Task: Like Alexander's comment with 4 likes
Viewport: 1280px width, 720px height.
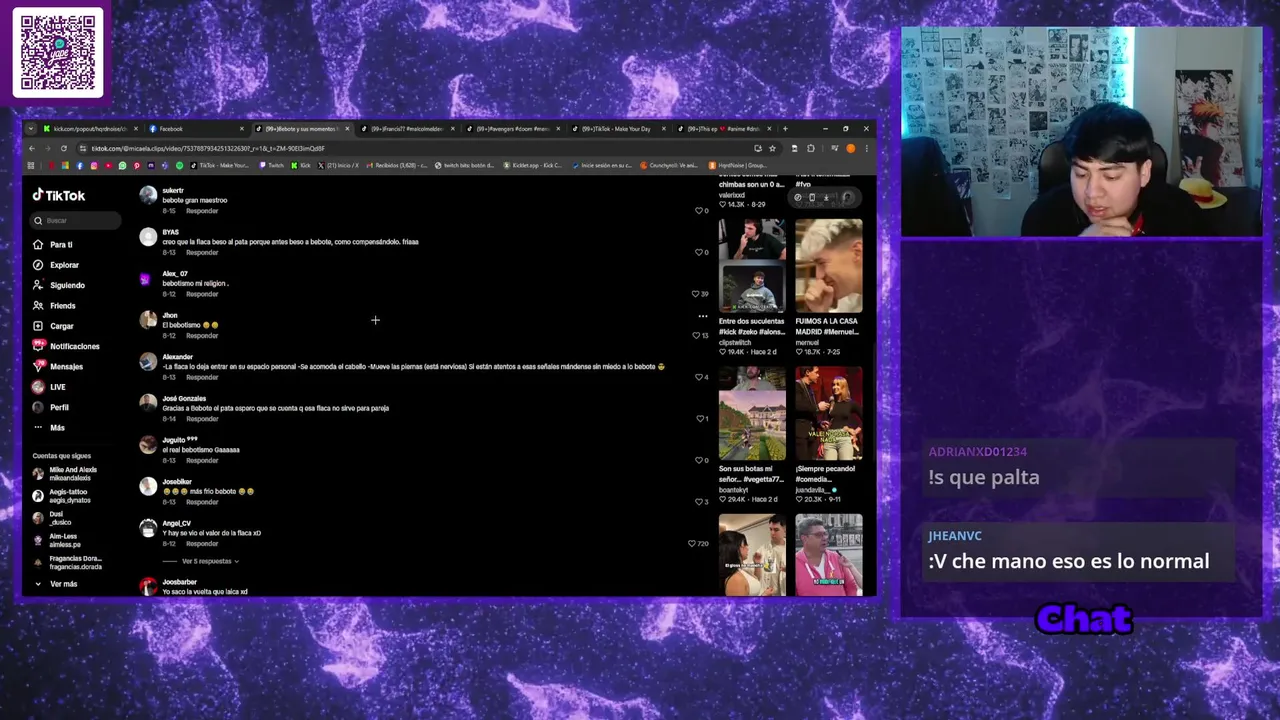Action: [x=699, y=377]
